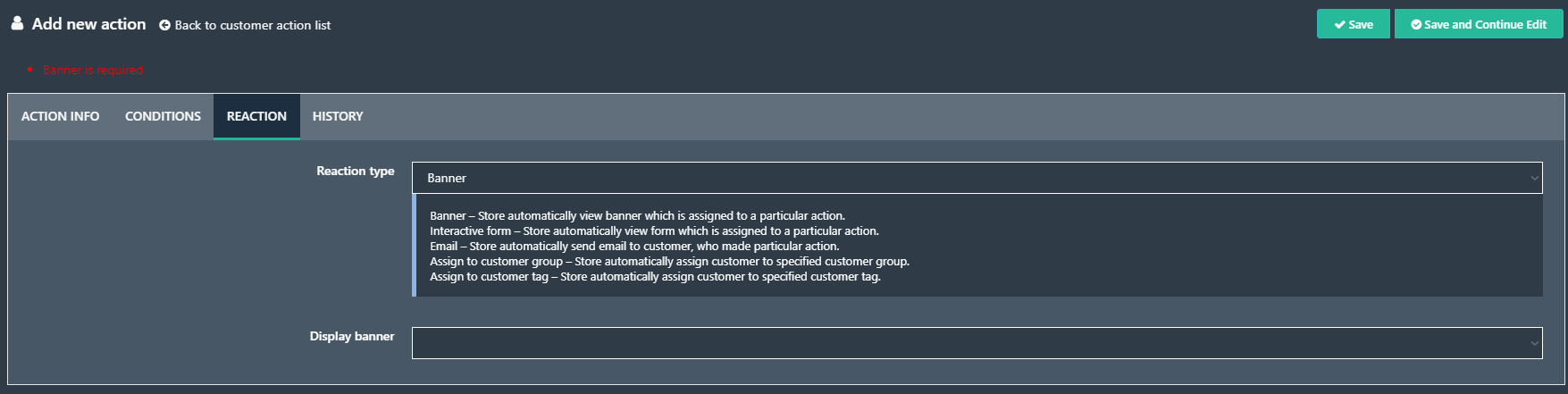Click the Add new action page heading
Viewport: 1568px width, 394px height.
tap(88, 24)
